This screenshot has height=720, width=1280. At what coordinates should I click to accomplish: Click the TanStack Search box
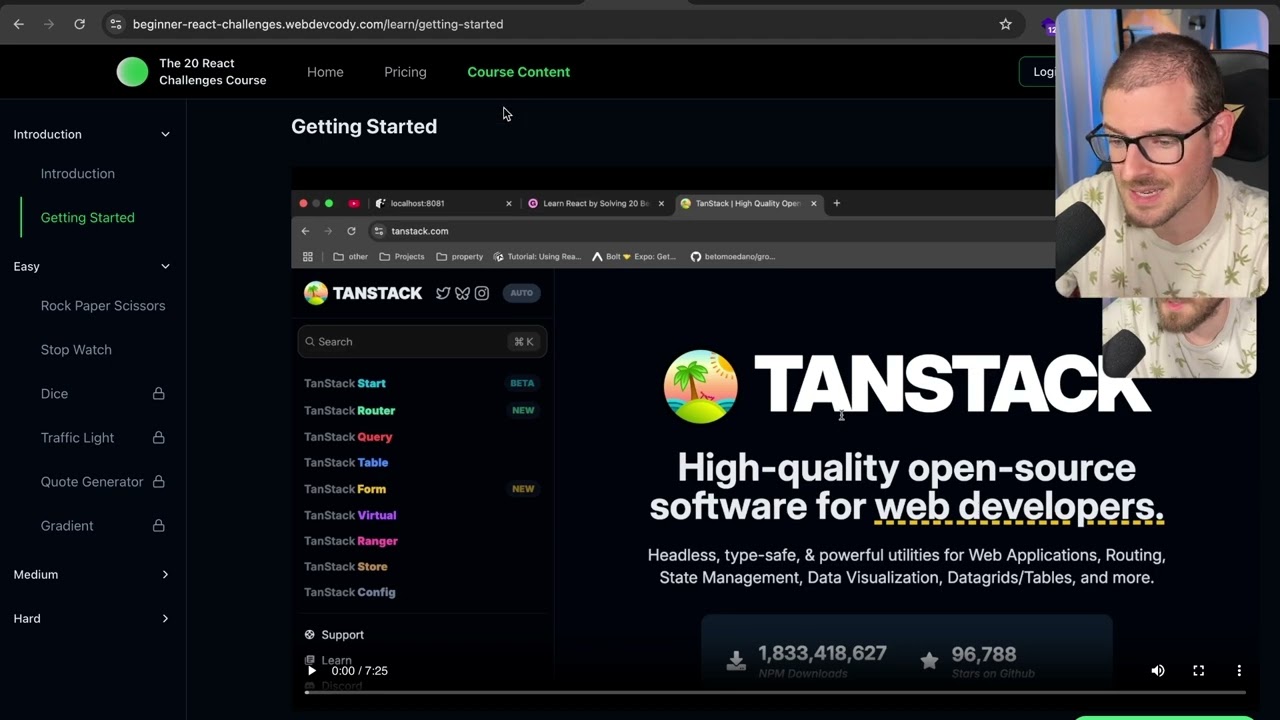click(x=422, y=342)
